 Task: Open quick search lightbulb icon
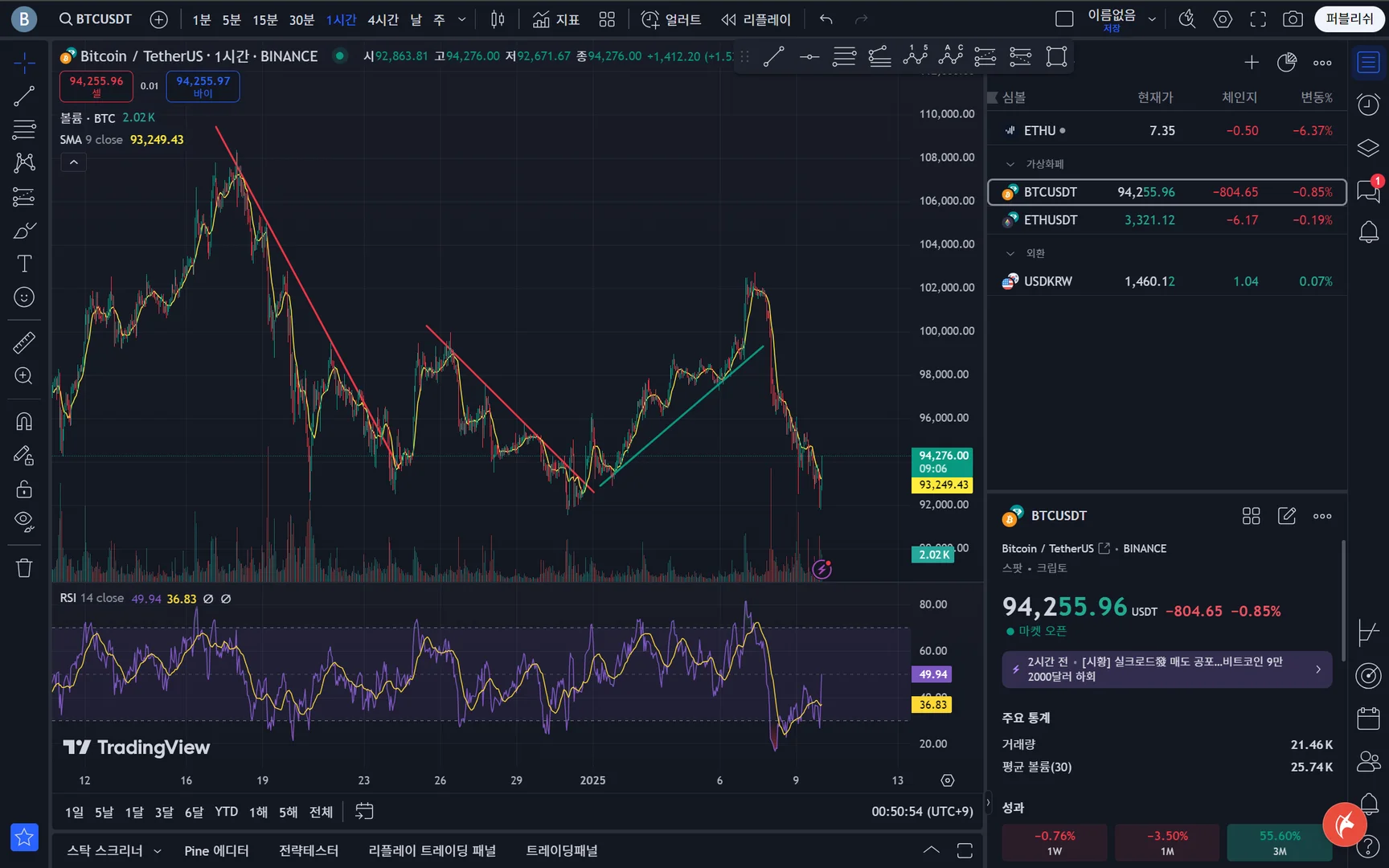[1187, 19]
